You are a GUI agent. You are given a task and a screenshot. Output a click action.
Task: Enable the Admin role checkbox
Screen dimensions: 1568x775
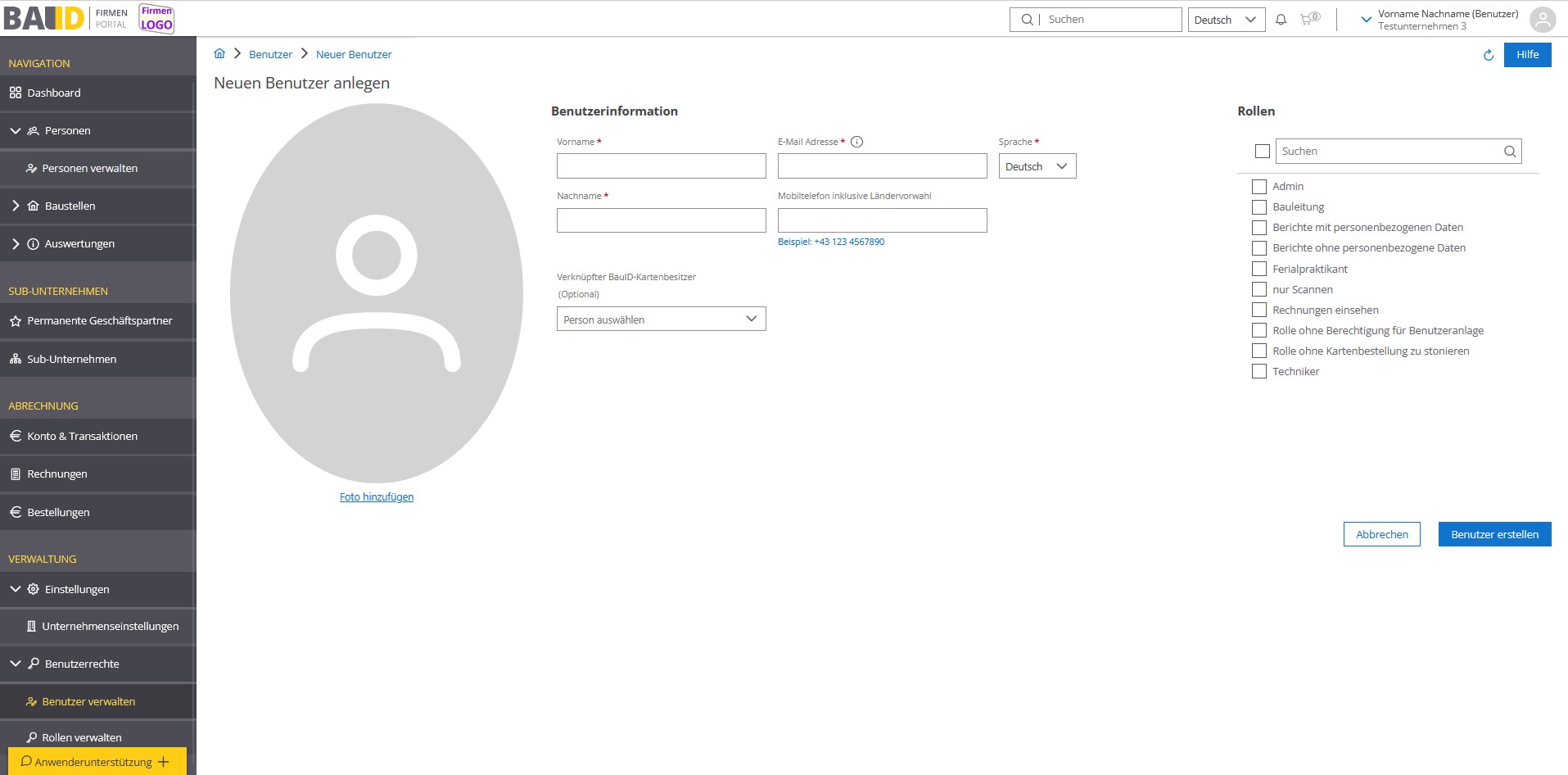(x=1259, y=187)
